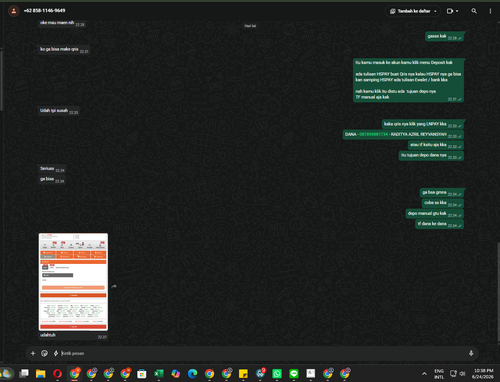Click the ENG INTL language indicator
Screen dimensions: 500x382
439,374
